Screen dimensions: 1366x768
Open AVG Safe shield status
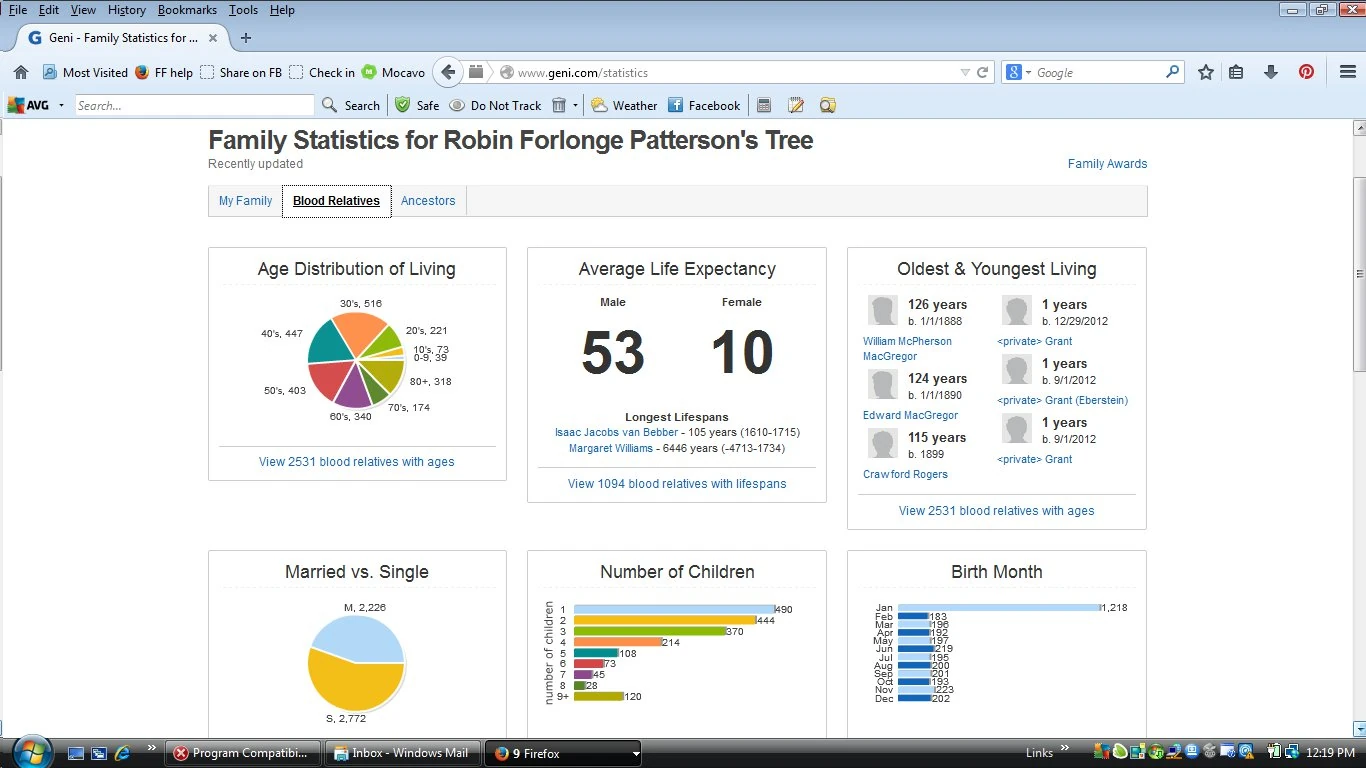417,105
